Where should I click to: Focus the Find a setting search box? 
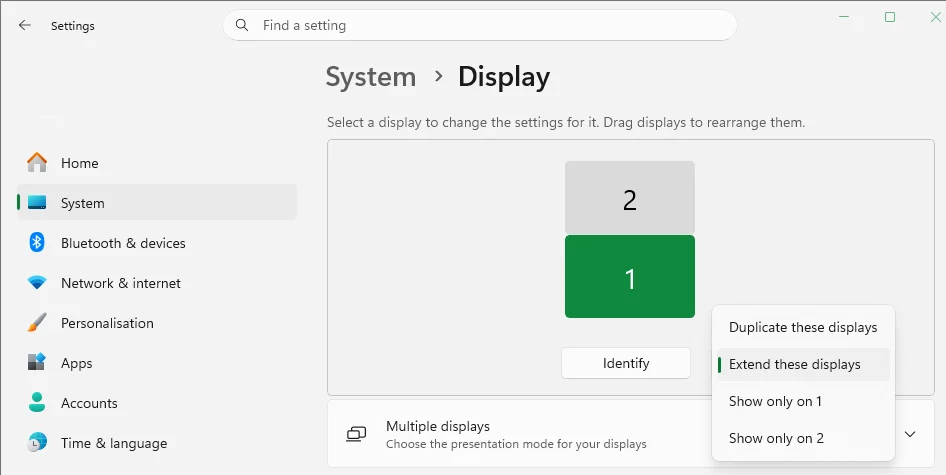point(480,25)
